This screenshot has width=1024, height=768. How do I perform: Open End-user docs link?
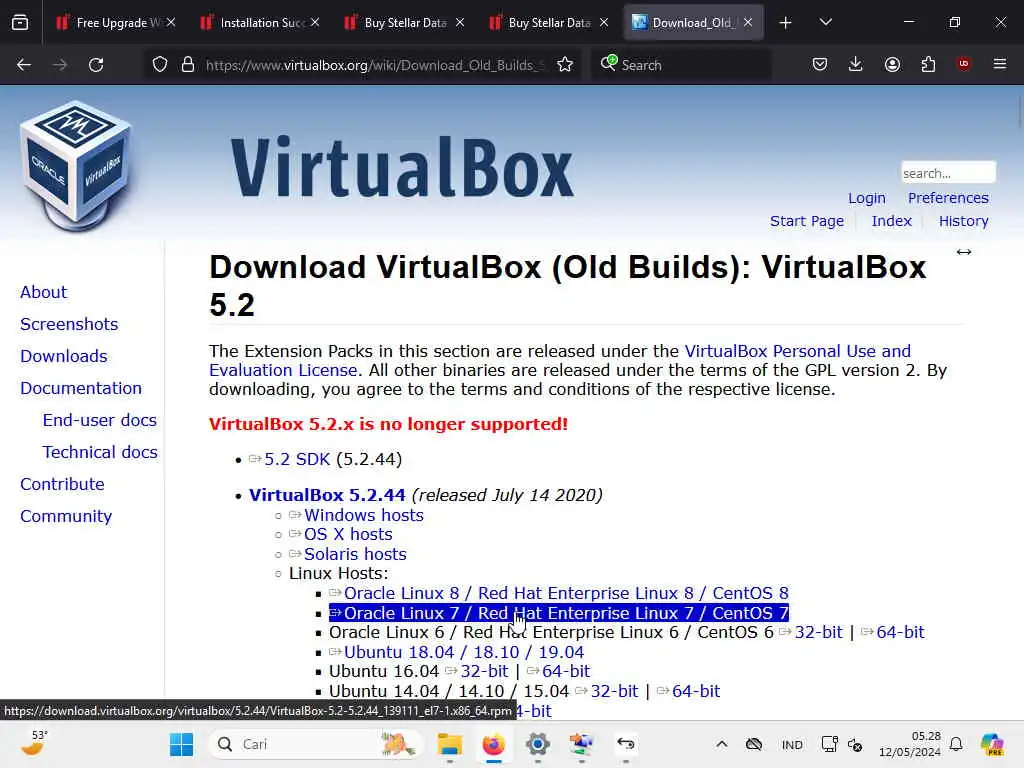pyautogui.click(x=99, y=420)
